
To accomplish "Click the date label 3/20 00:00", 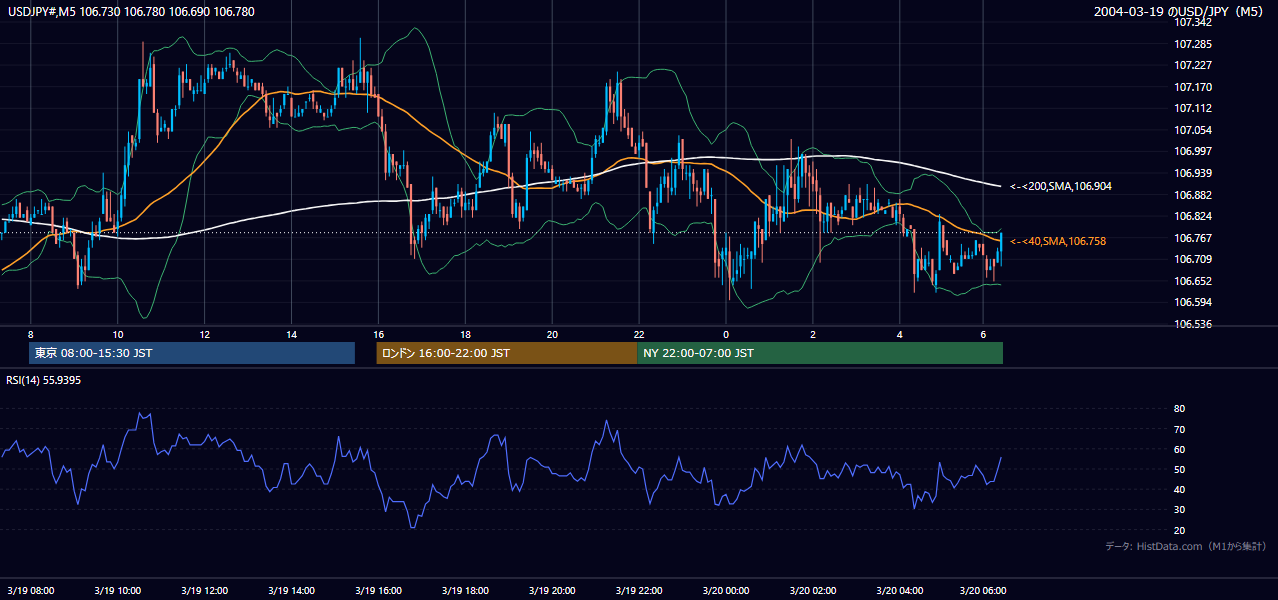I will pos(726,591).
